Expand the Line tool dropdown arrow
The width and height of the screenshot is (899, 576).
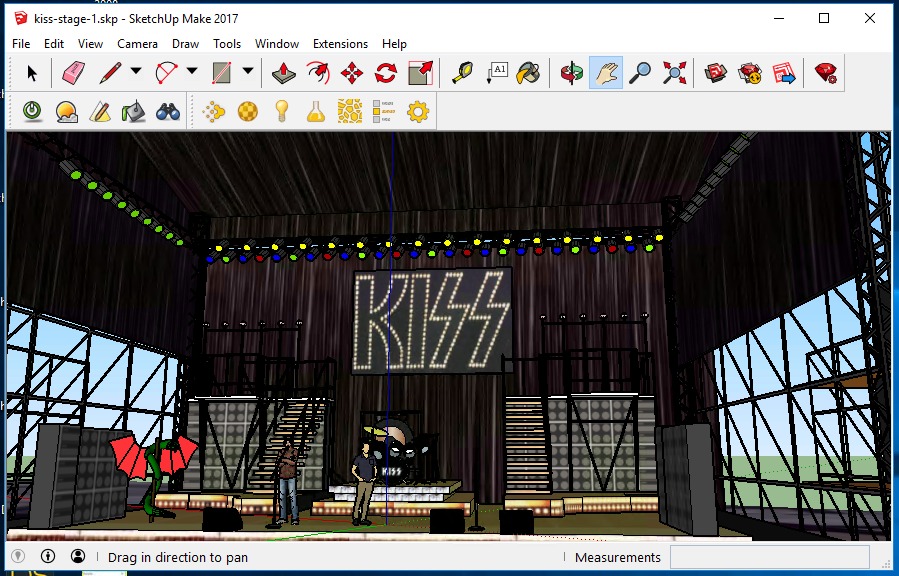[136, 71]
